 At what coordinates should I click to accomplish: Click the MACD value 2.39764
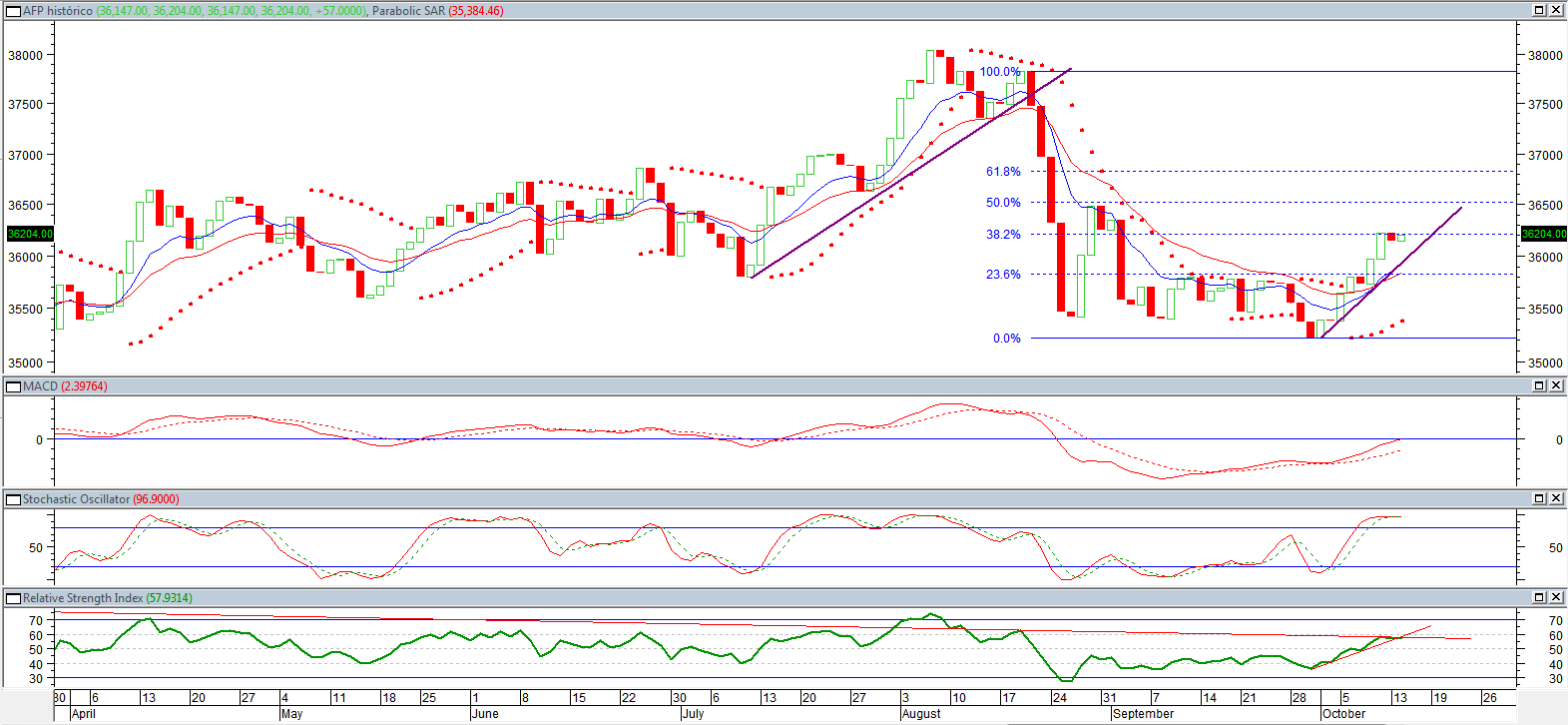click(84, 386)
